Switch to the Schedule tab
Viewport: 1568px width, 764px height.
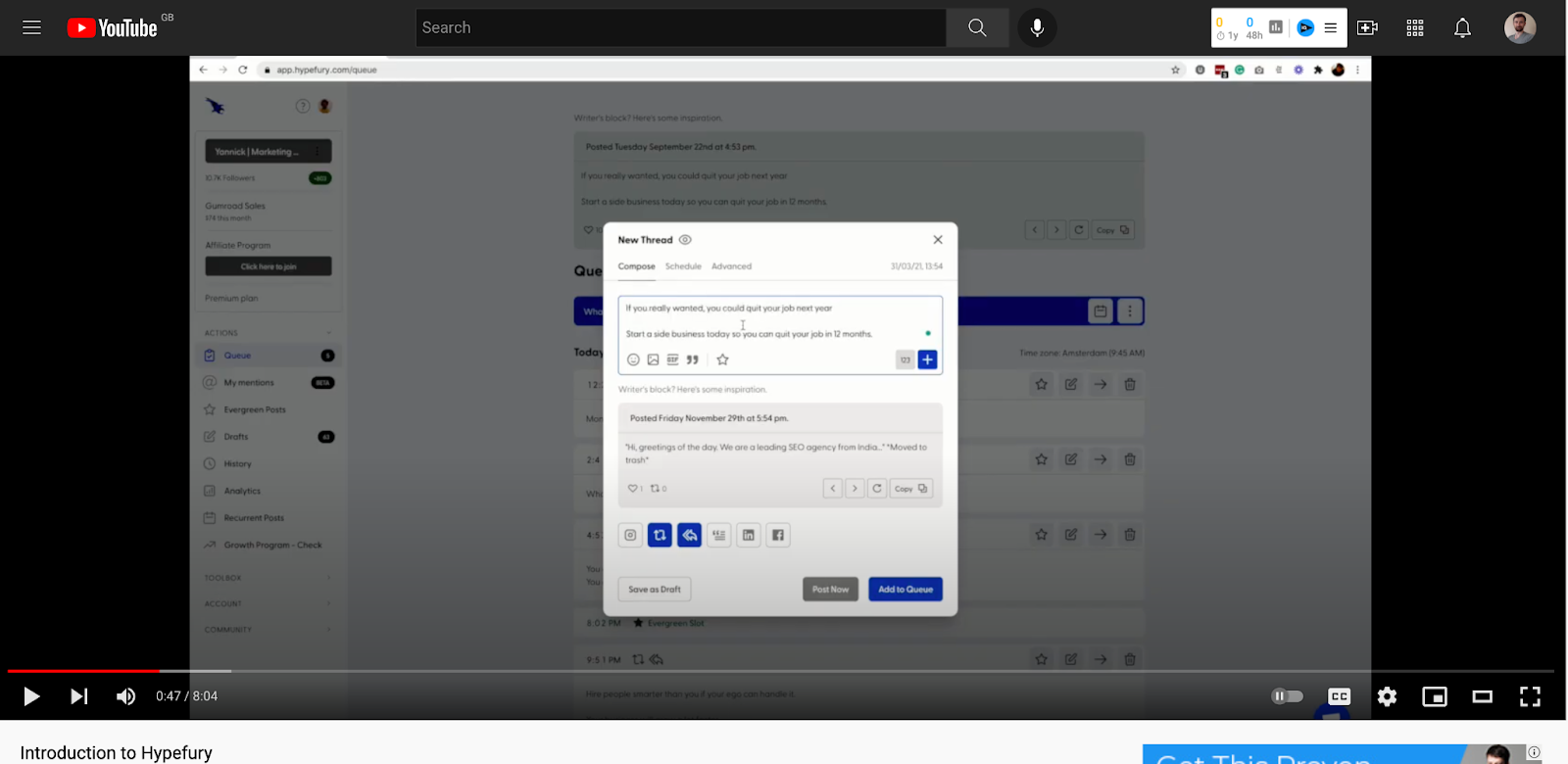point(683,266)
